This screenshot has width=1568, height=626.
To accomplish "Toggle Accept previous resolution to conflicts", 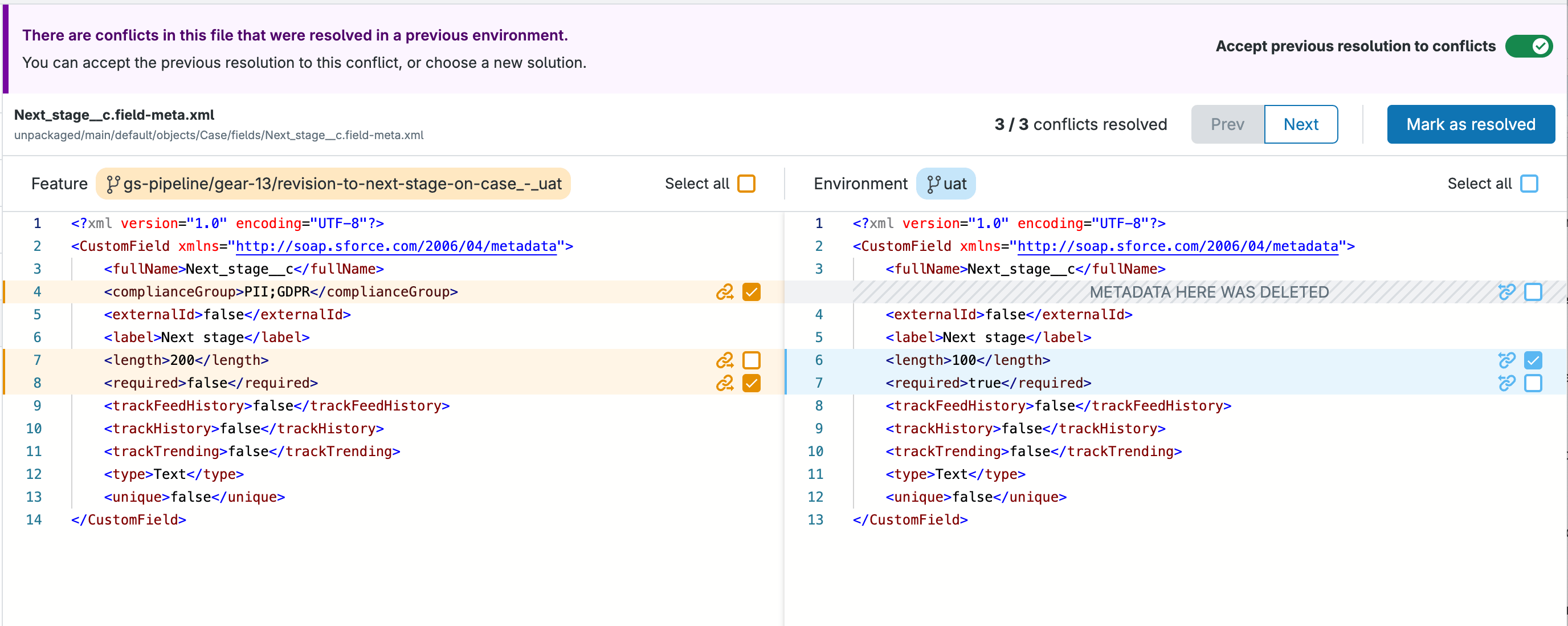I will (1529, 46).
